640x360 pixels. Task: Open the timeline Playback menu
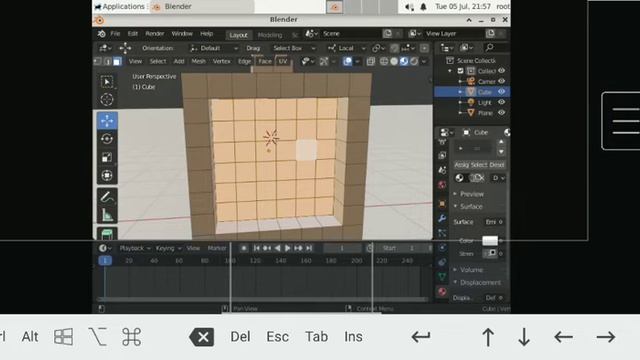135,248
